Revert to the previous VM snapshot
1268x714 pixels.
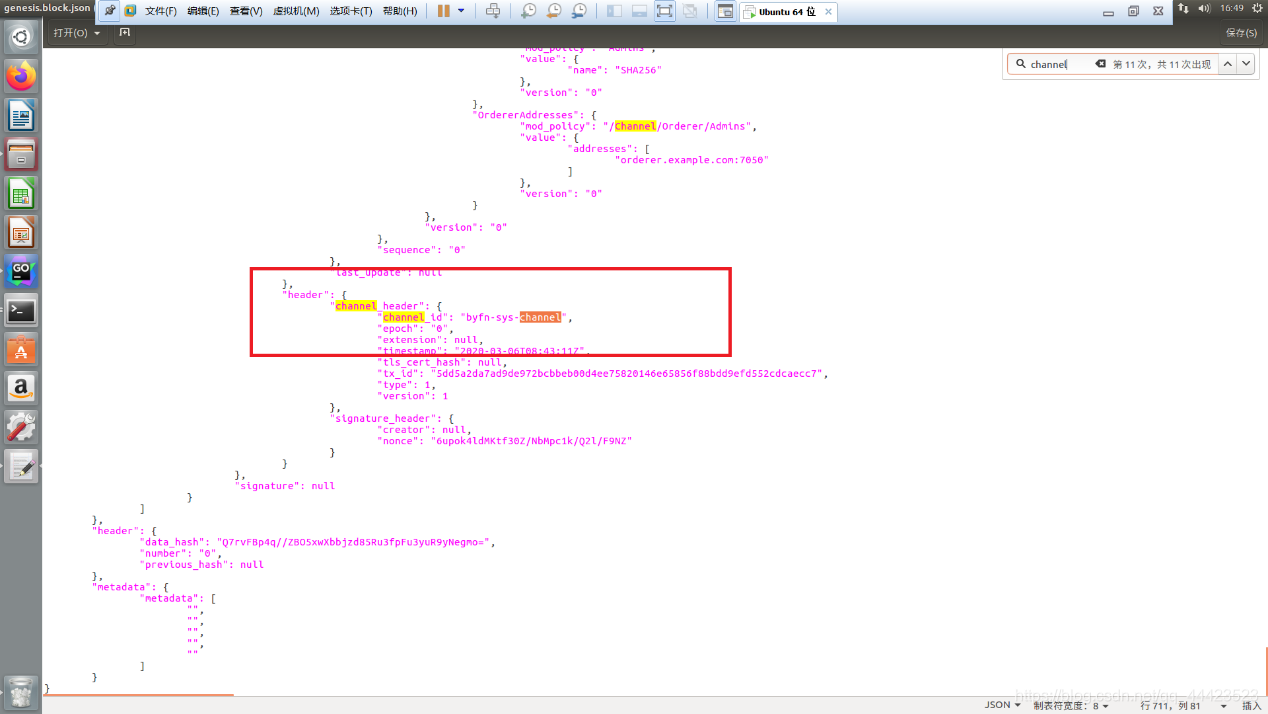pos(554,11)
